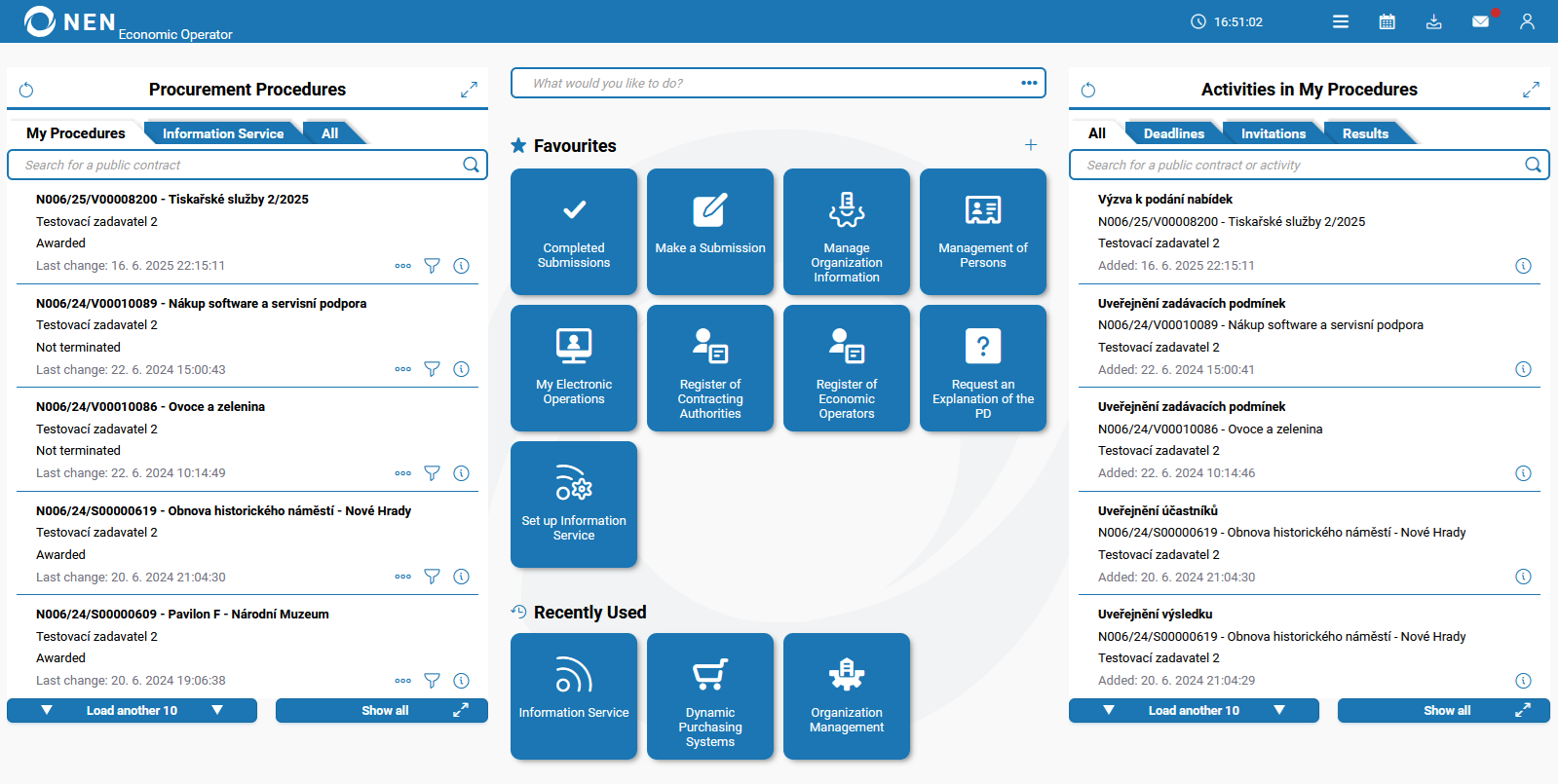The width and height of the screenshot is (1558, 784).
Task: Show all activities in my procedures
Action: point(1444,711)
